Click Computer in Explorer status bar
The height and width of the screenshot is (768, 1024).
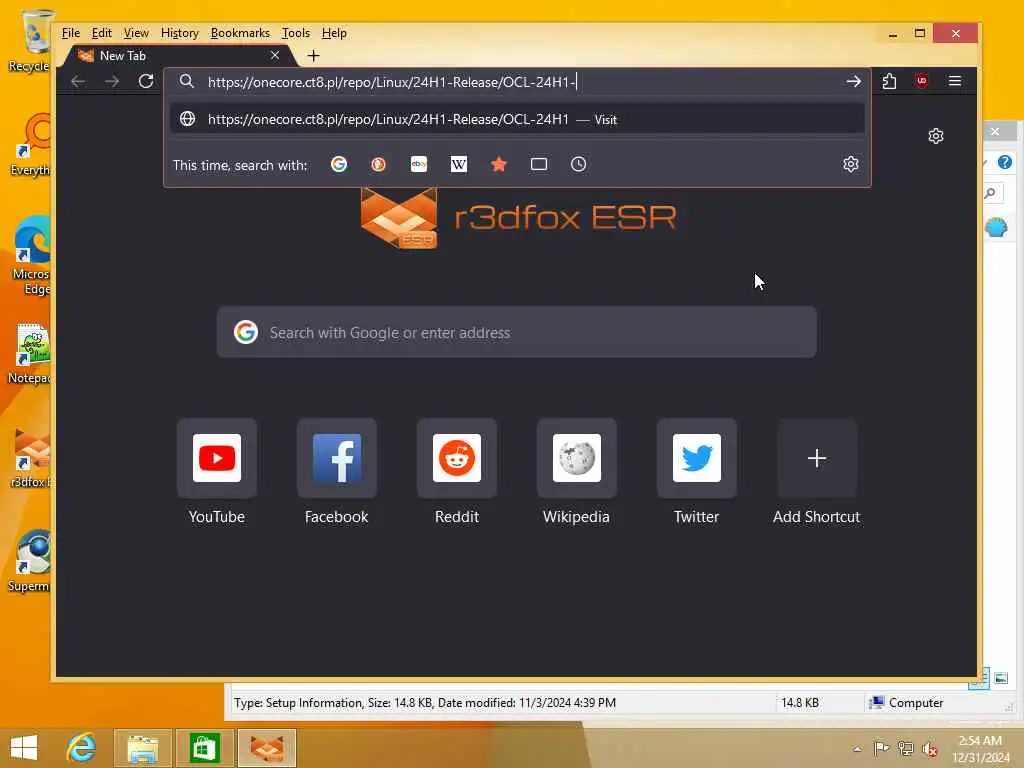point(906,703)
